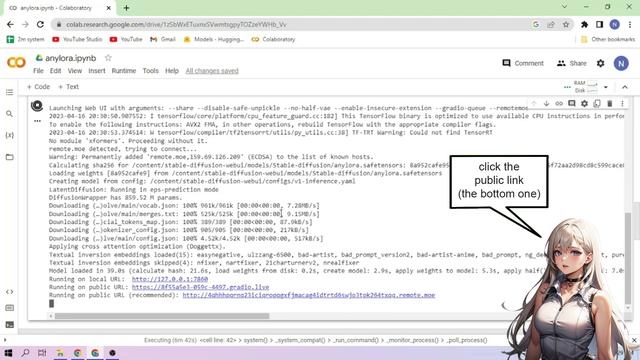
Task: Open the Edit menu
Action: click(56, 71)
